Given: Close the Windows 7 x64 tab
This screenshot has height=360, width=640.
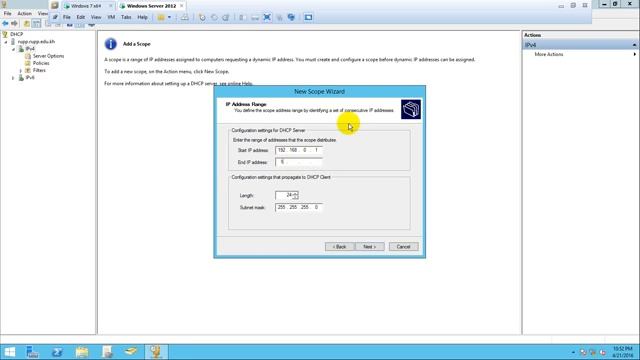Looking at the screenshot, I should tap(111, 6).
